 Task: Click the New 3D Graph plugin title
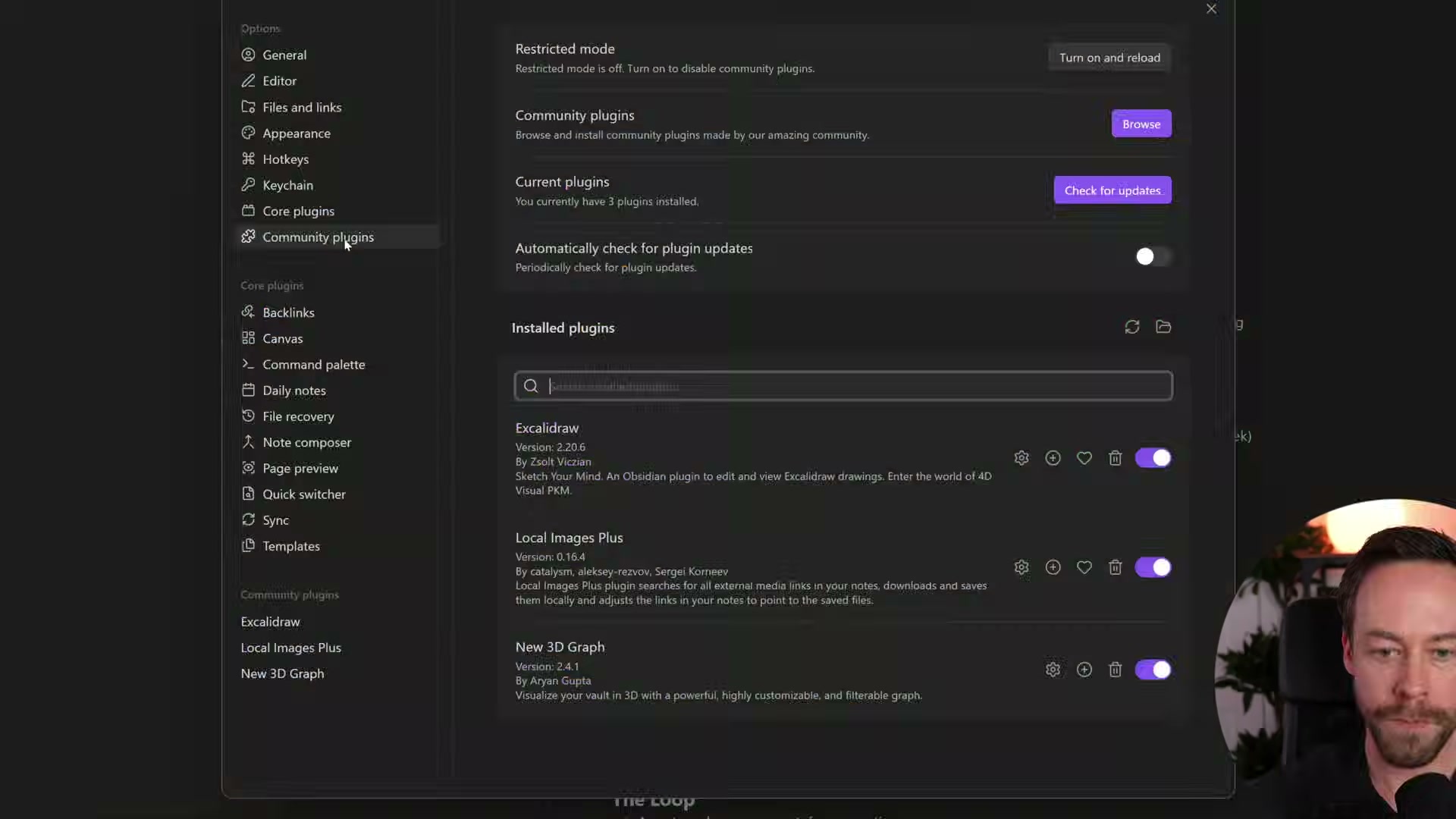(560, 647)
